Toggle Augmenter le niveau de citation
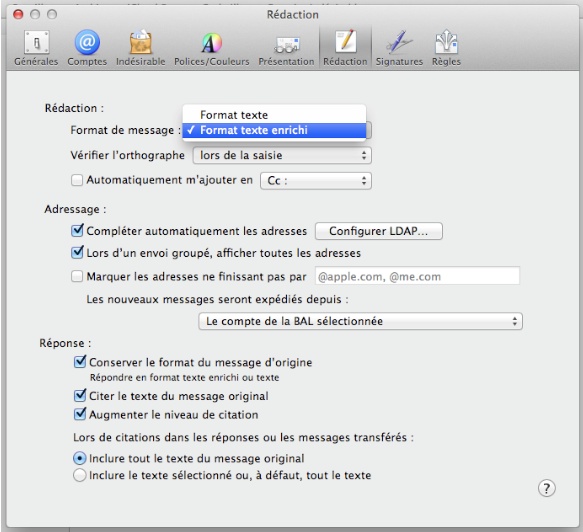583x532 pixels. point(80,414)
